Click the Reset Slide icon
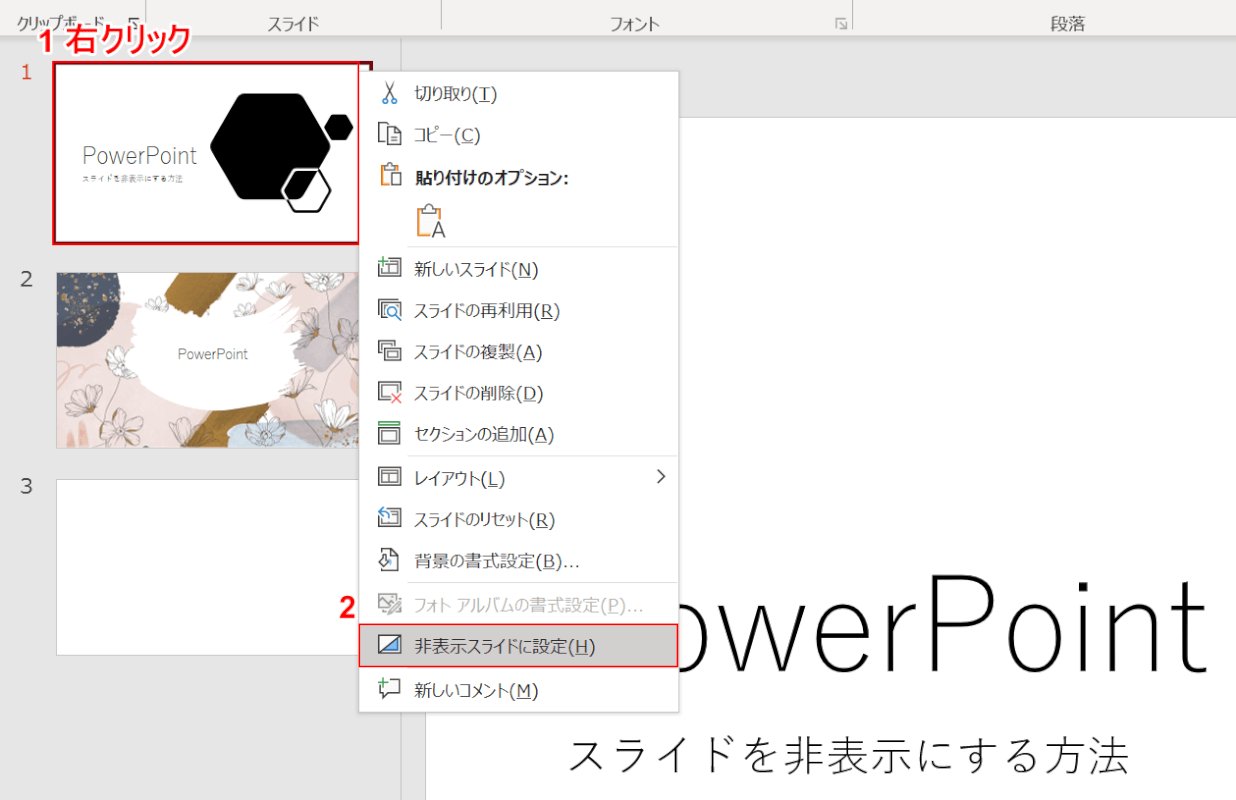 389,519
